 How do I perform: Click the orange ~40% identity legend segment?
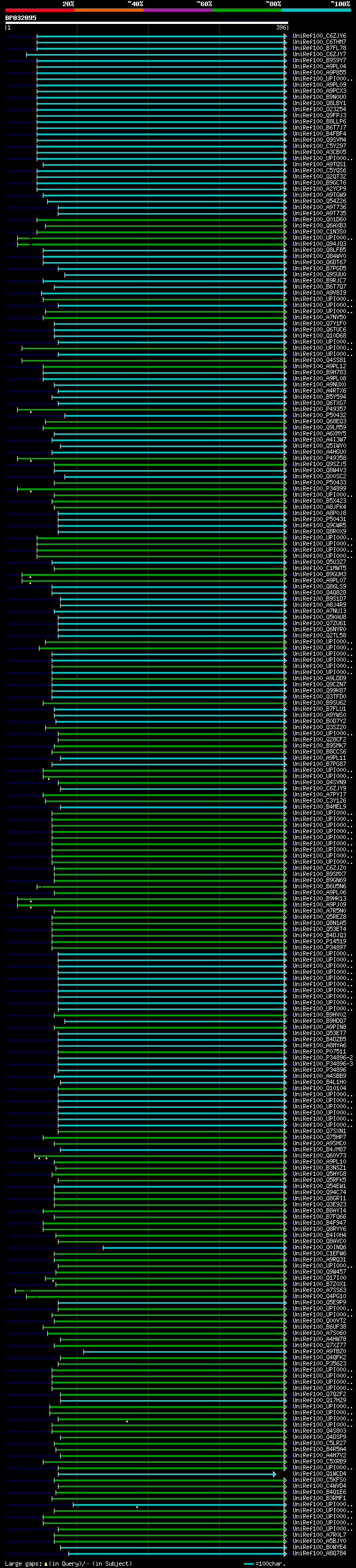(109, 11)
